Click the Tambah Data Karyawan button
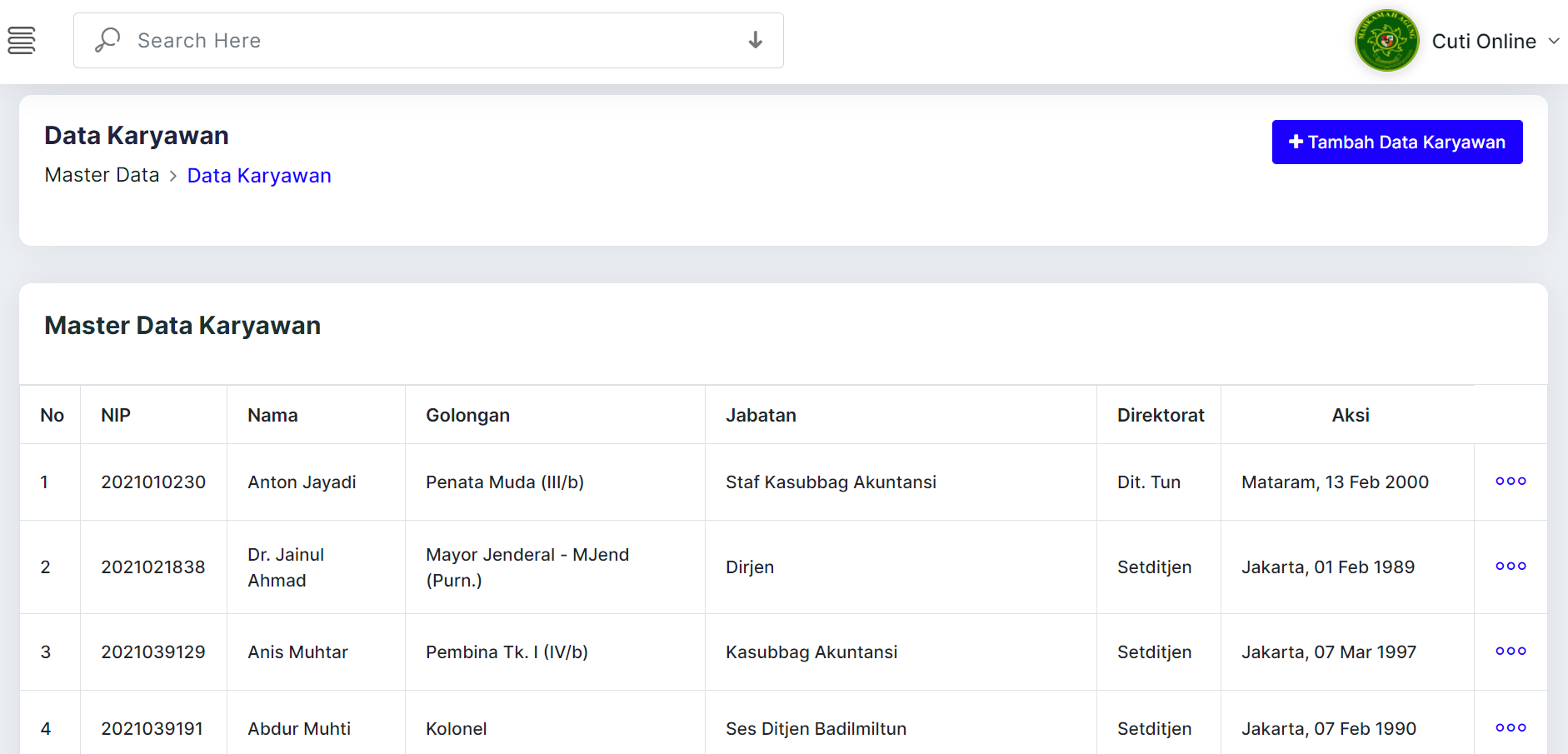The width and height of the screenshot is (1568, 754). tap(1396, 142)
